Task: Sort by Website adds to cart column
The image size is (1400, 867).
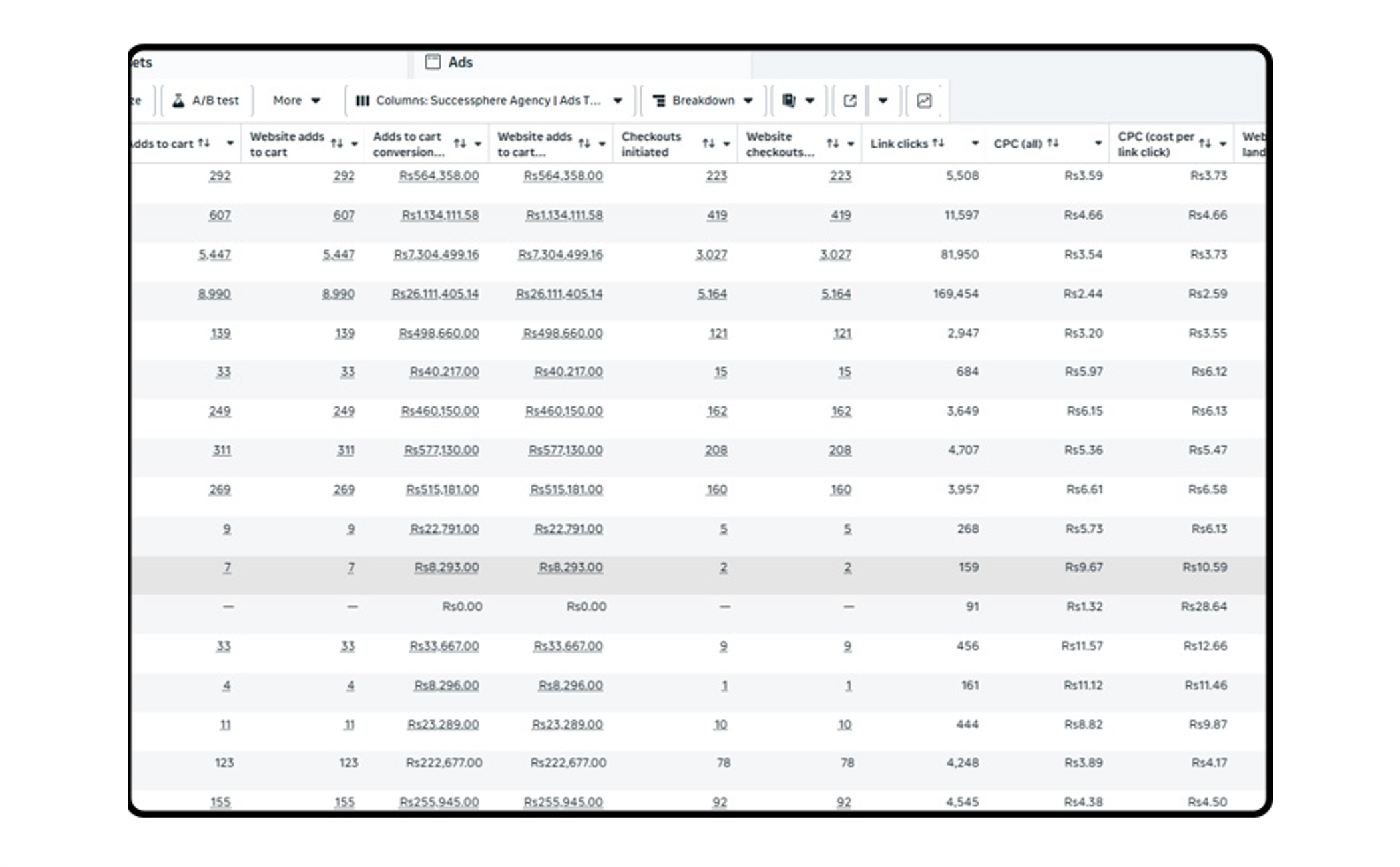Action: click(x=337, y=143)
